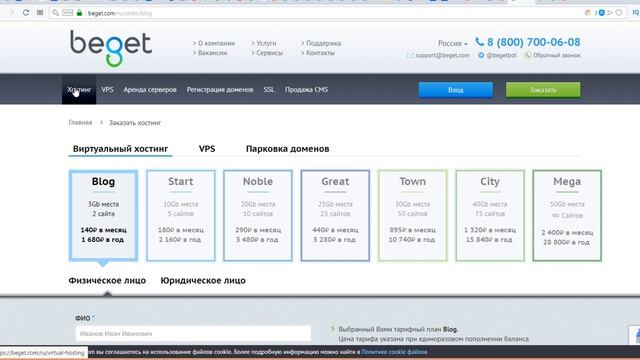Click the forward navigation arrow
This screenshot has height=360, width=640.
coord(11,13)
